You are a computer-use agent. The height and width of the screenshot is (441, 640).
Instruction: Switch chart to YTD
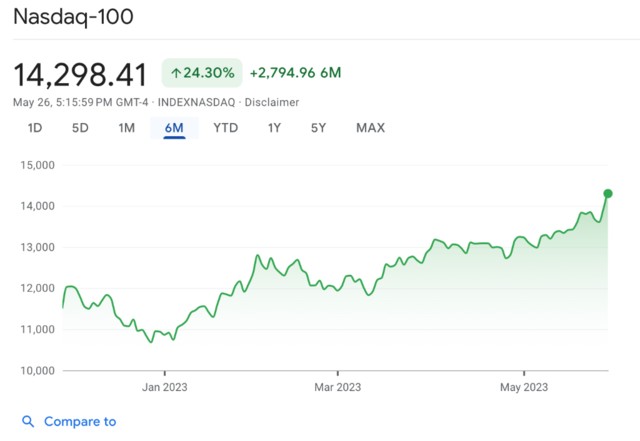coord(225,128)
